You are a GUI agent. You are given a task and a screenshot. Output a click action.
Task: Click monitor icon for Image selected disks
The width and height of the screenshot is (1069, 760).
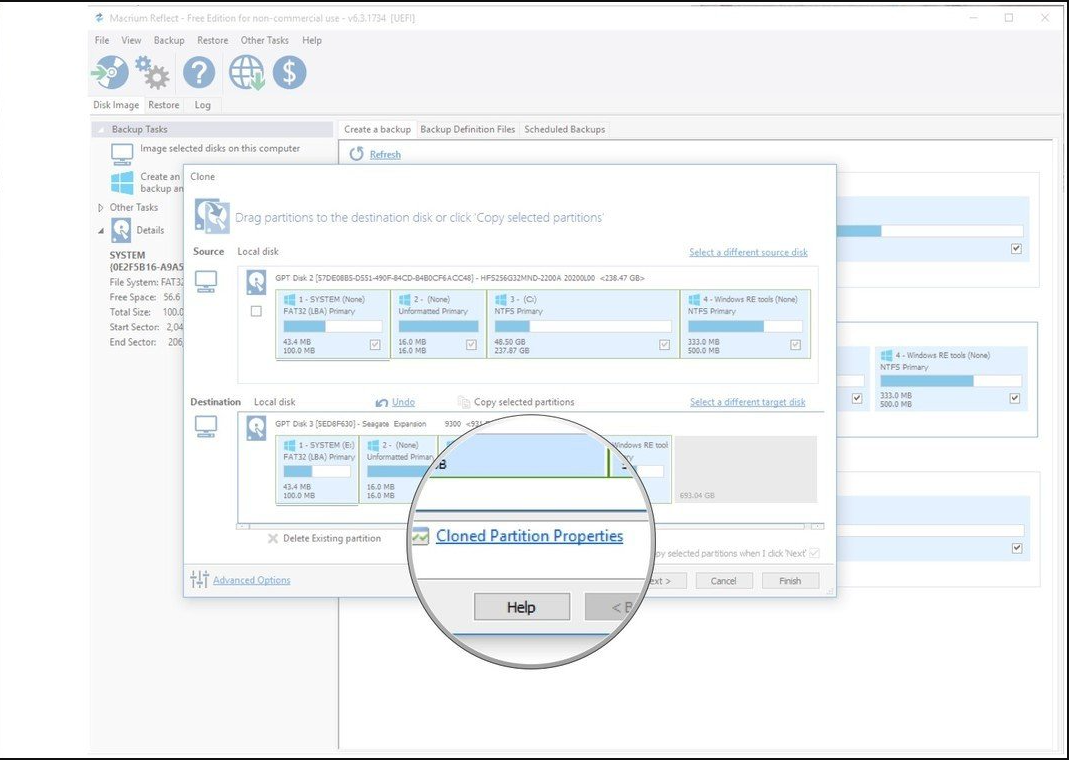pyautogui.click(x=122, y=155)
